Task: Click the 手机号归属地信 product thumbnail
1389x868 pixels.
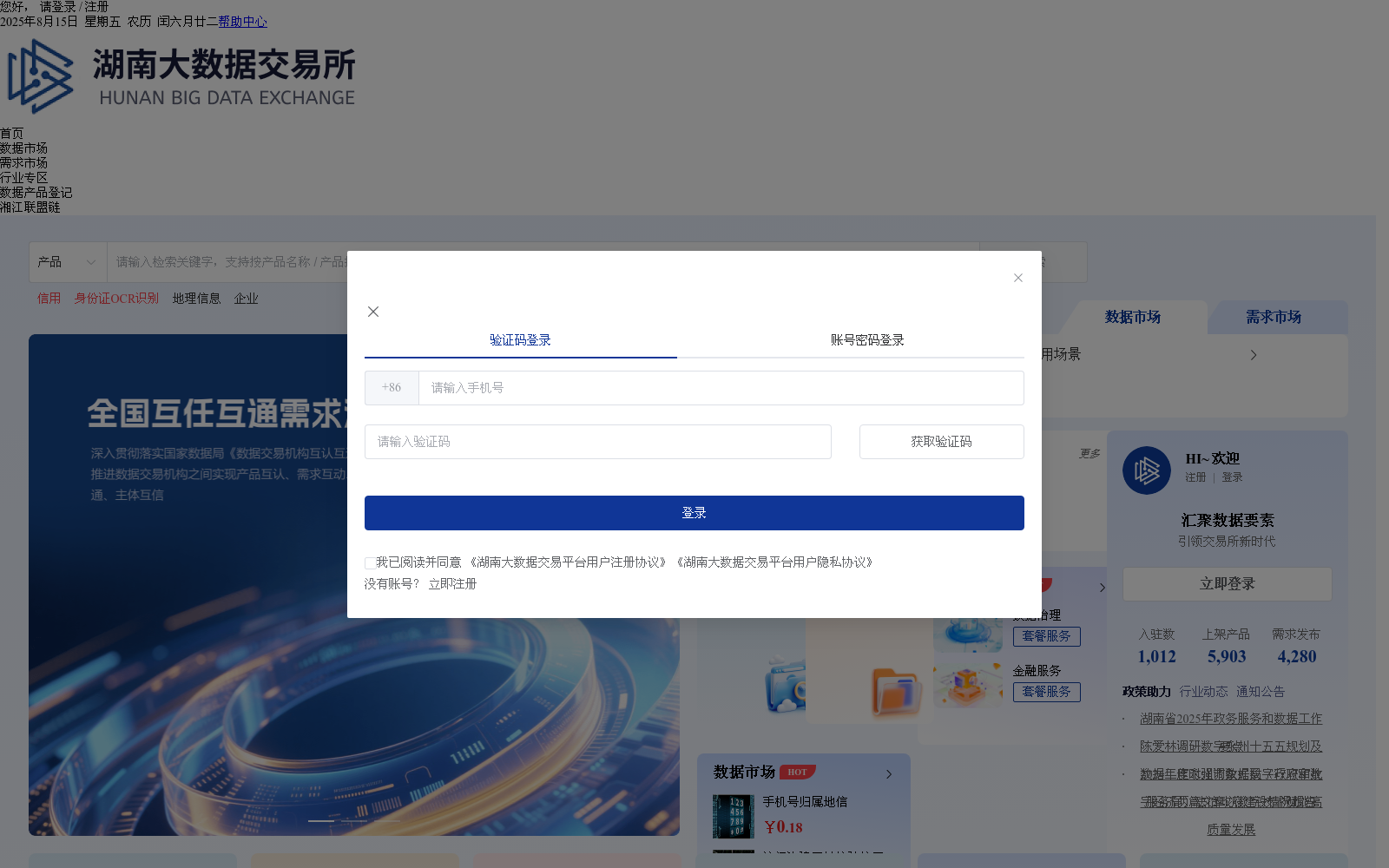Action: 734,817
